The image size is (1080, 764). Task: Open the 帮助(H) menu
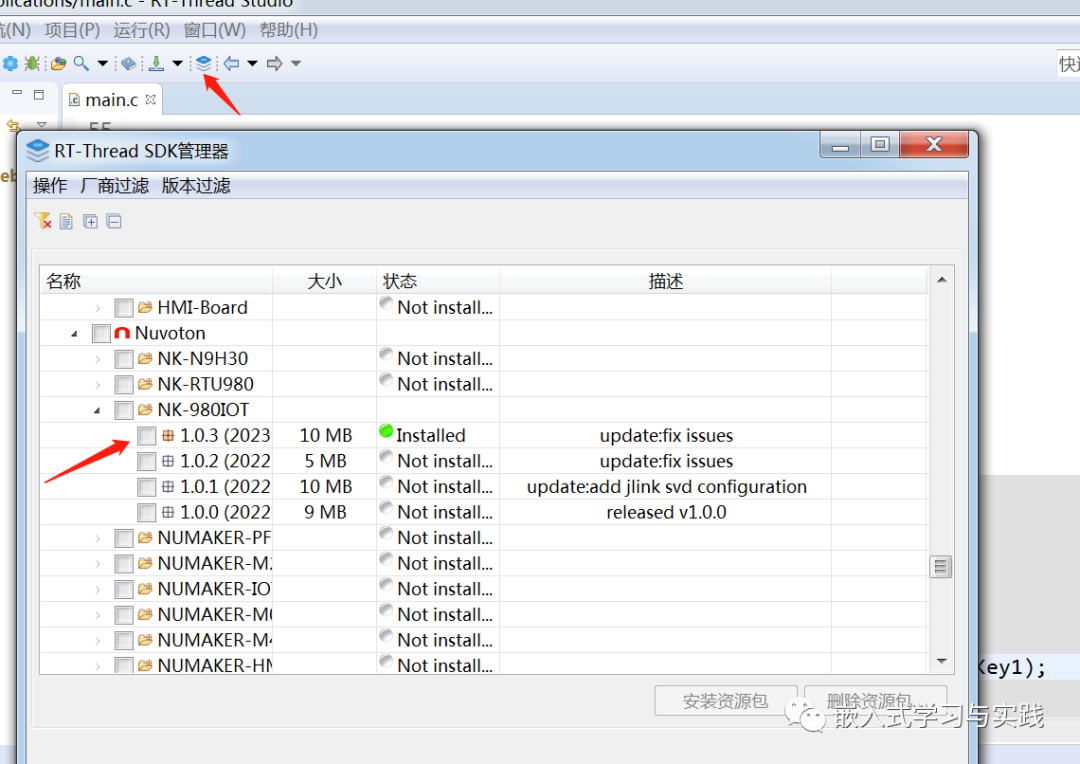pyautogui.click(x=289, y=30)
